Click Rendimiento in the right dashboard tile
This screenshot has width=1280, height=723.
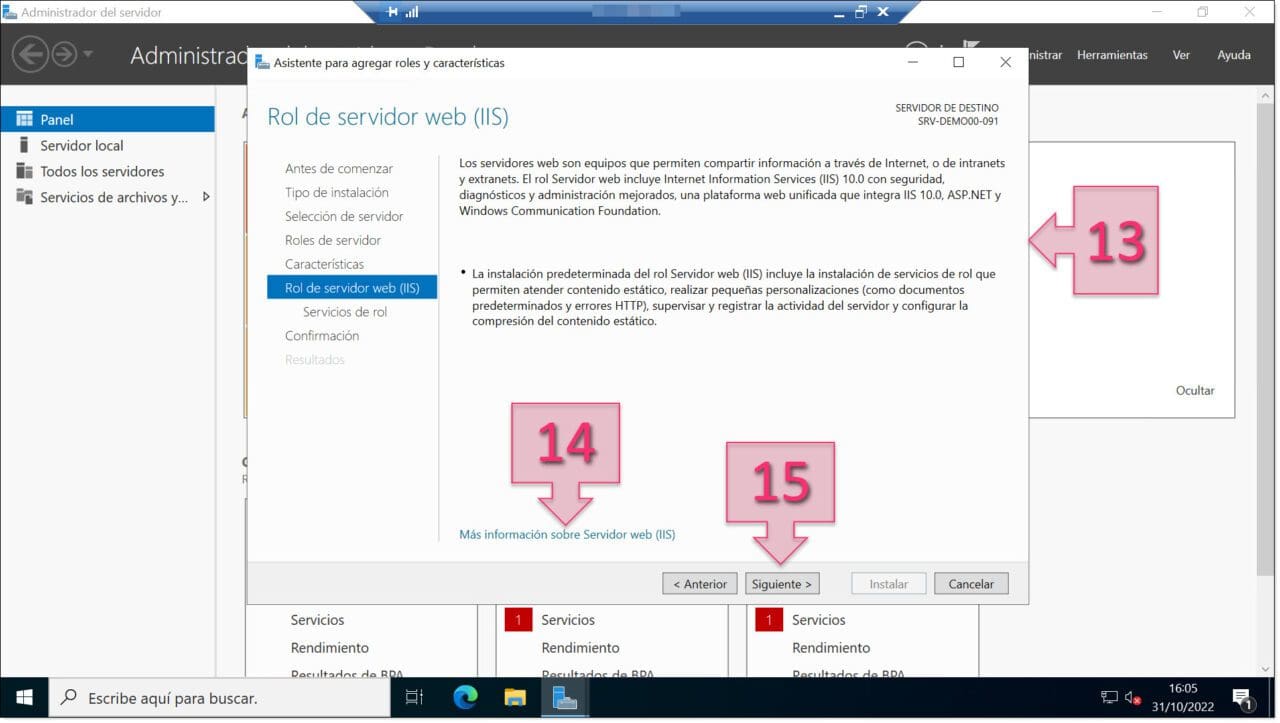(831, 648)
